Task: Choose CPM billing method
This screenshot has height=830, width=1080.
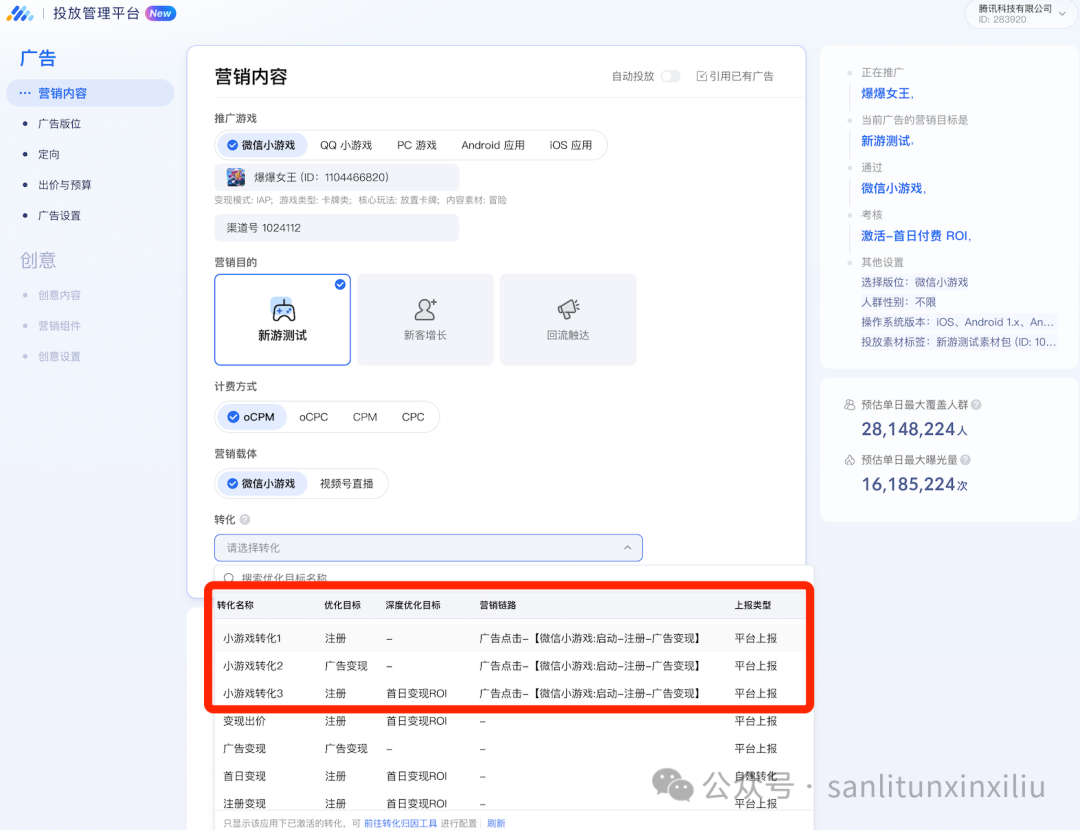Action: click(x=365, y=417)
